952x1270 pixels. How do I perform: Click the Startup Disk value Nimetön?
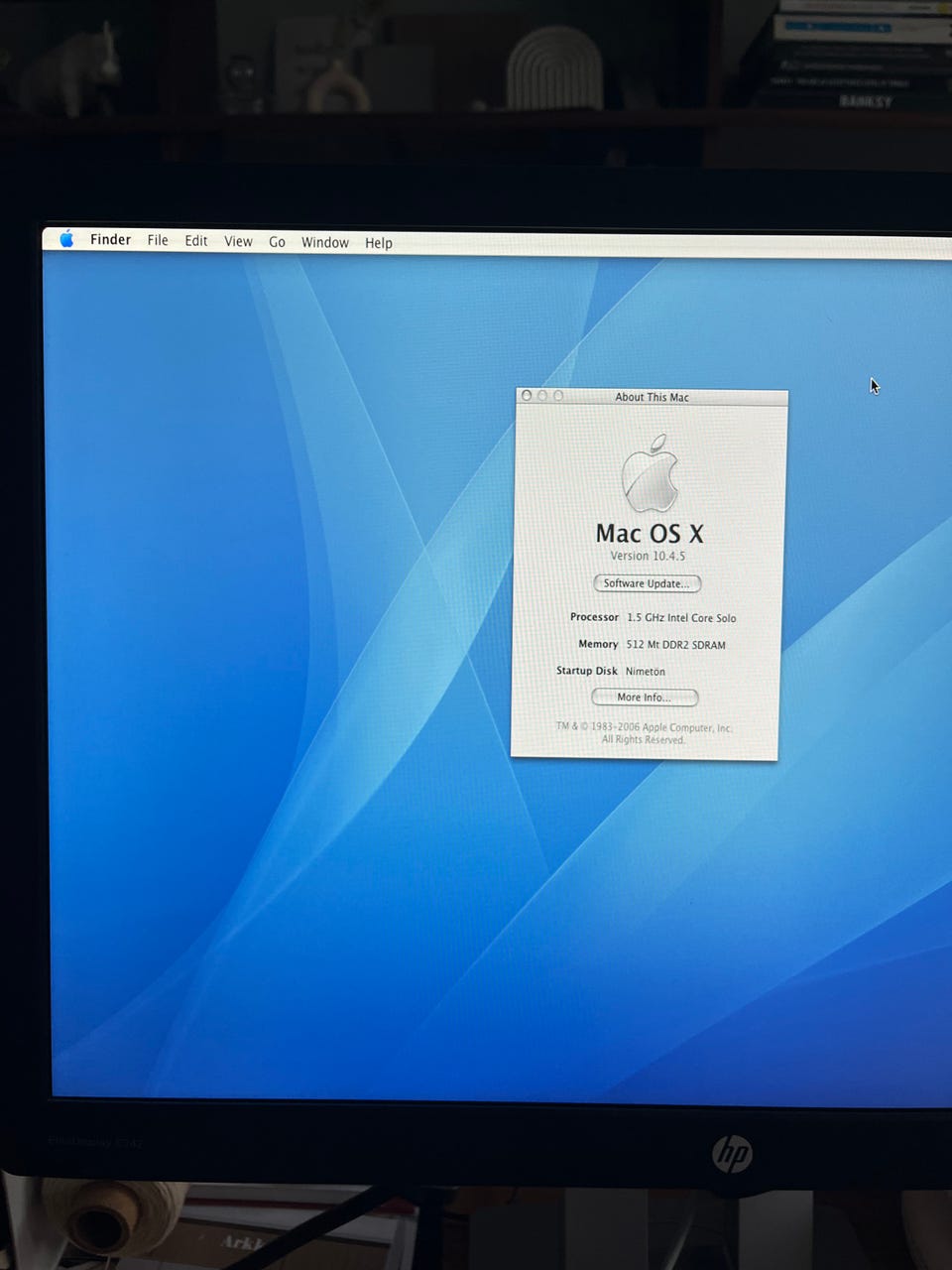(645, 672)
